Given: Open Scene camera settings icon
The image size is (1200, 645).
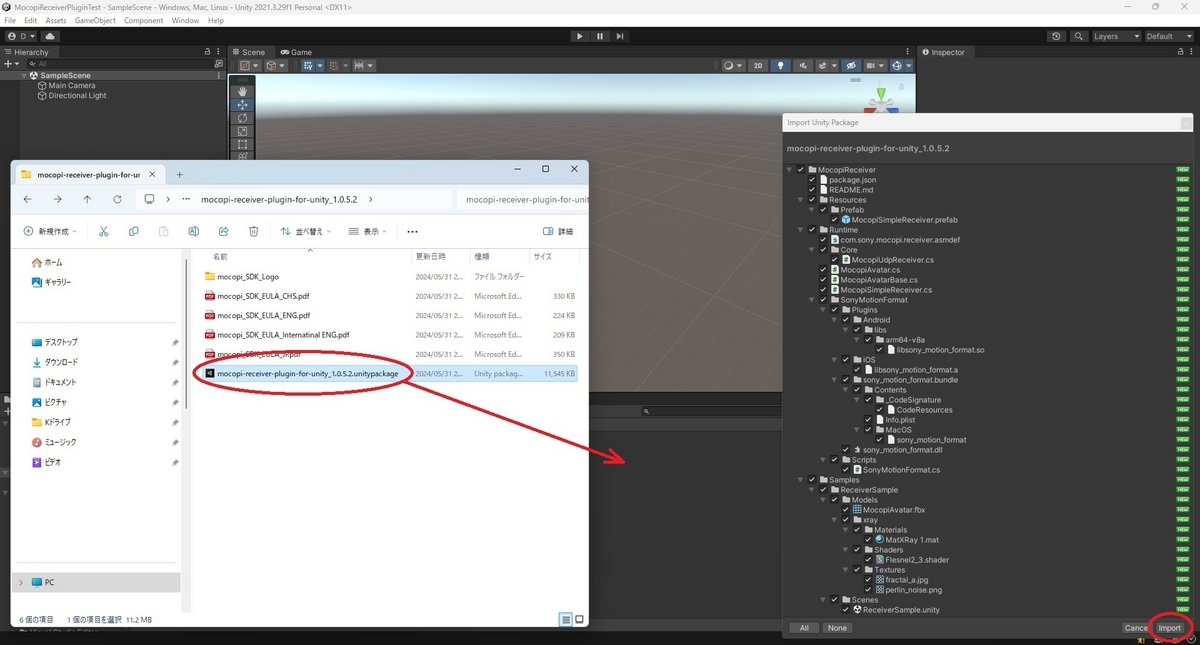Looking at the screenshot, I should (x=873, y=66).
